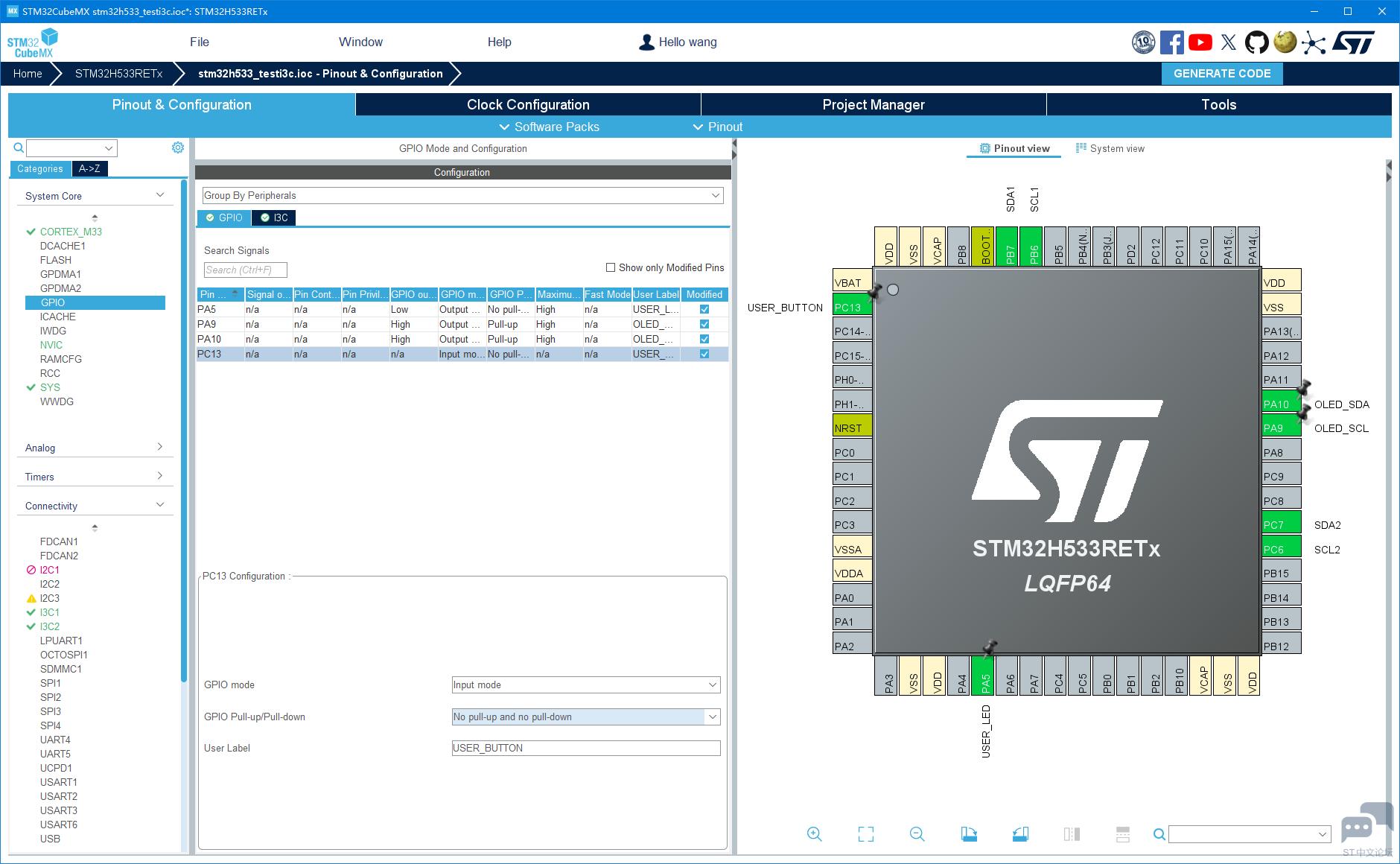Open the GPIO Pull-up/Pull-down dropdown
Viewport: 1400px width, 864px height.
[x=586, y=717]
